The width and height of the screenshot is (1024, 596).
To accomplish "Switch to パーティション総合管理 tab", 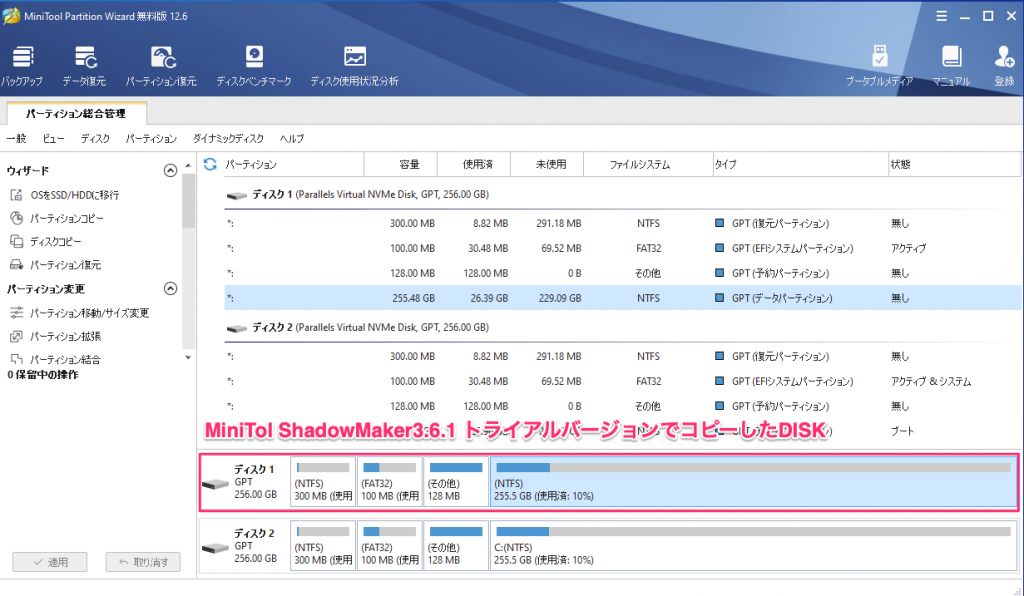I will coord(76,114).
